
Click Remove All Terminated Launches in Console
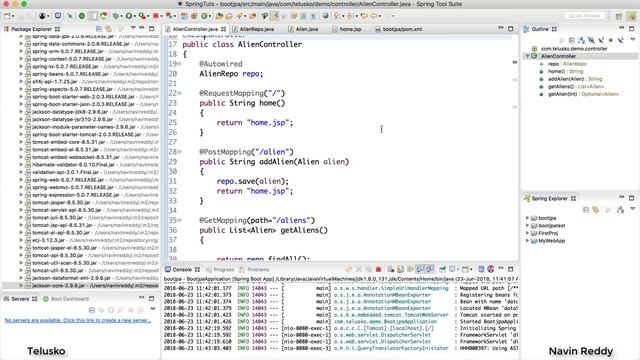coord(369,269)
